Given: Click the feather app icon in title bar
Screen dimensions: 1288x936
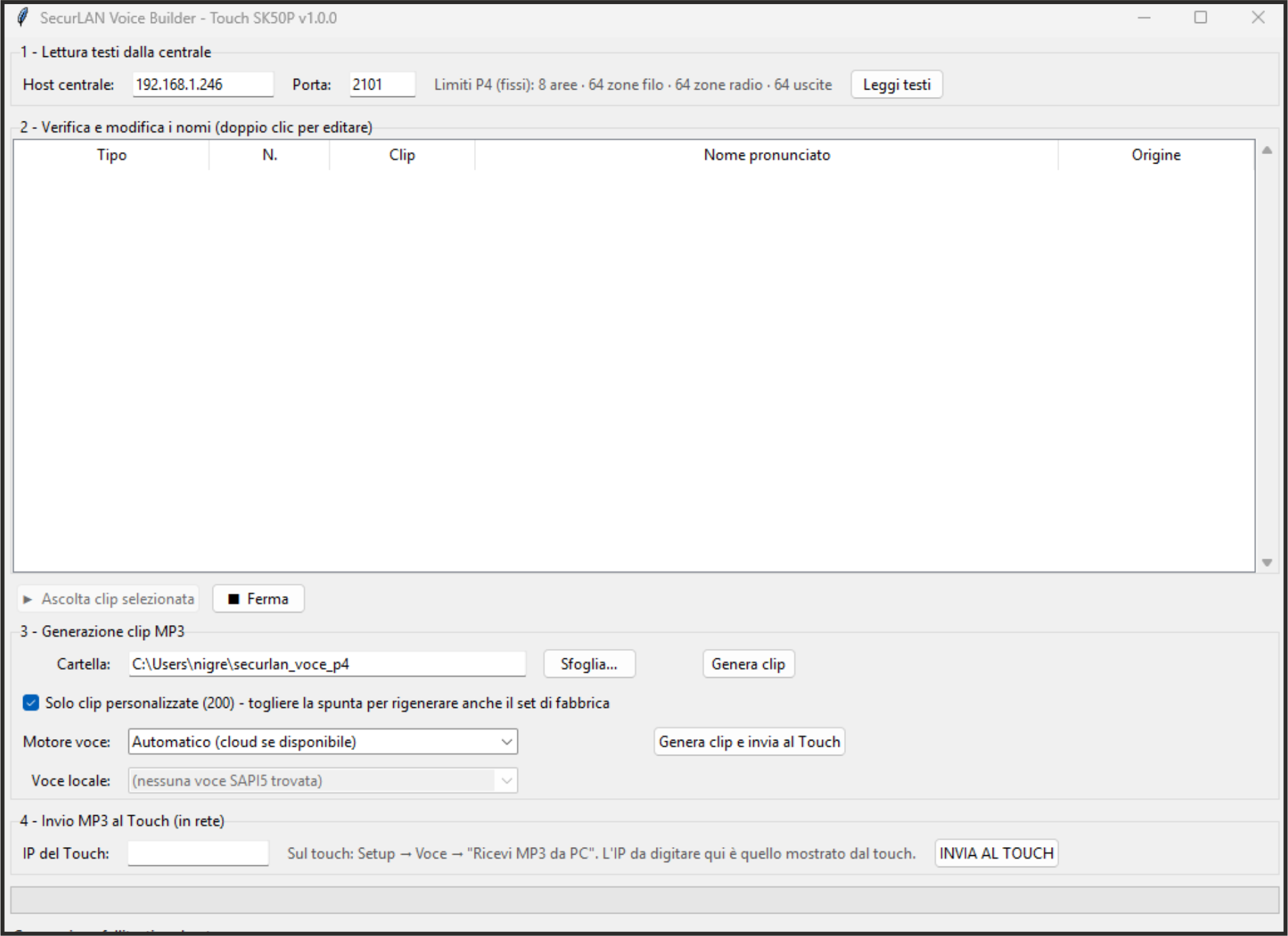Looking at the screenshot, I should (x=23, y=18).
